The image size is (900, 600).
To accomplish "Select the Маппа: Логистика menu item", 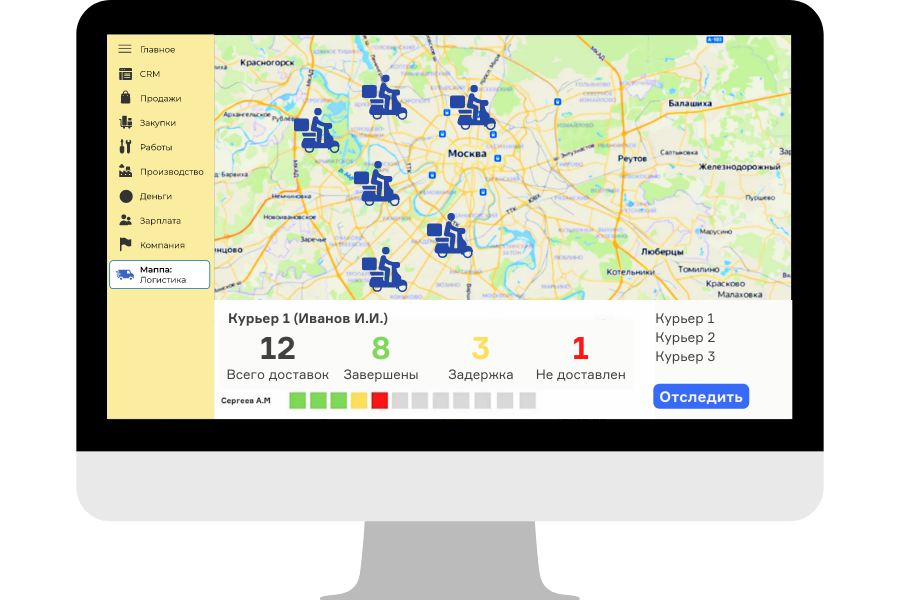I will (x=160, y=274).
